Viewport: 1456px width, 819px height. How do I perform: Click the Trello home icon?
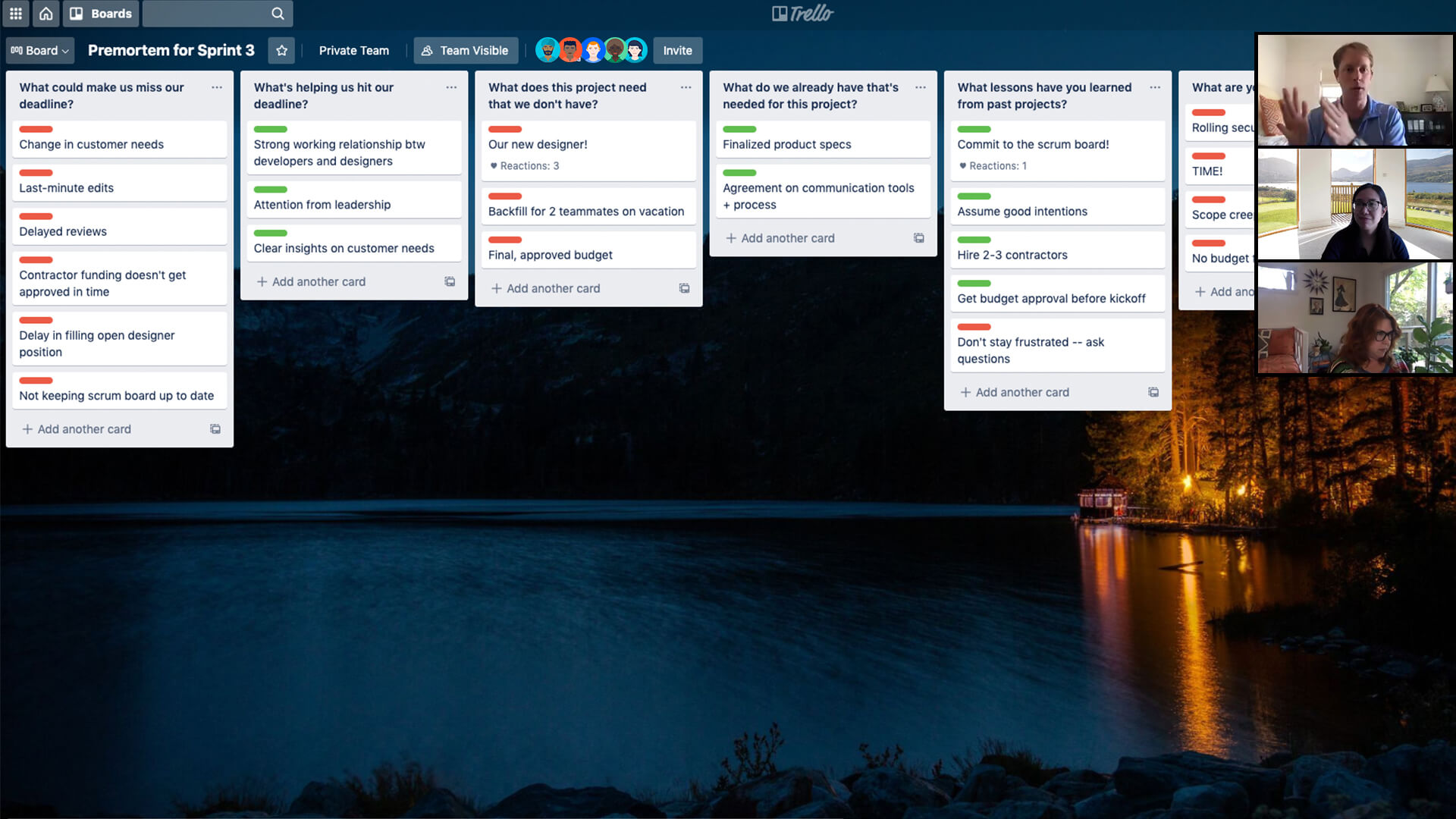pos(46,13)
